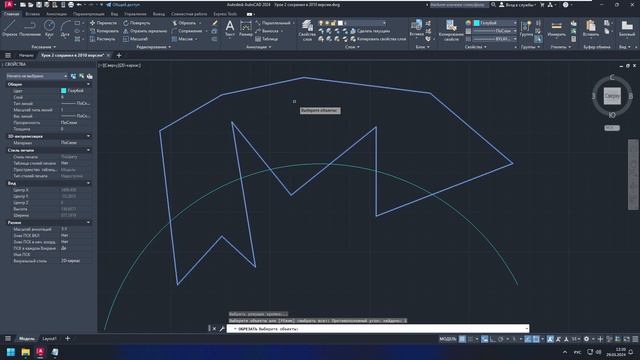This screenshot has width=640, height=360.
Task: Add a new drawing tab with plus button
Action: (119, 55)
